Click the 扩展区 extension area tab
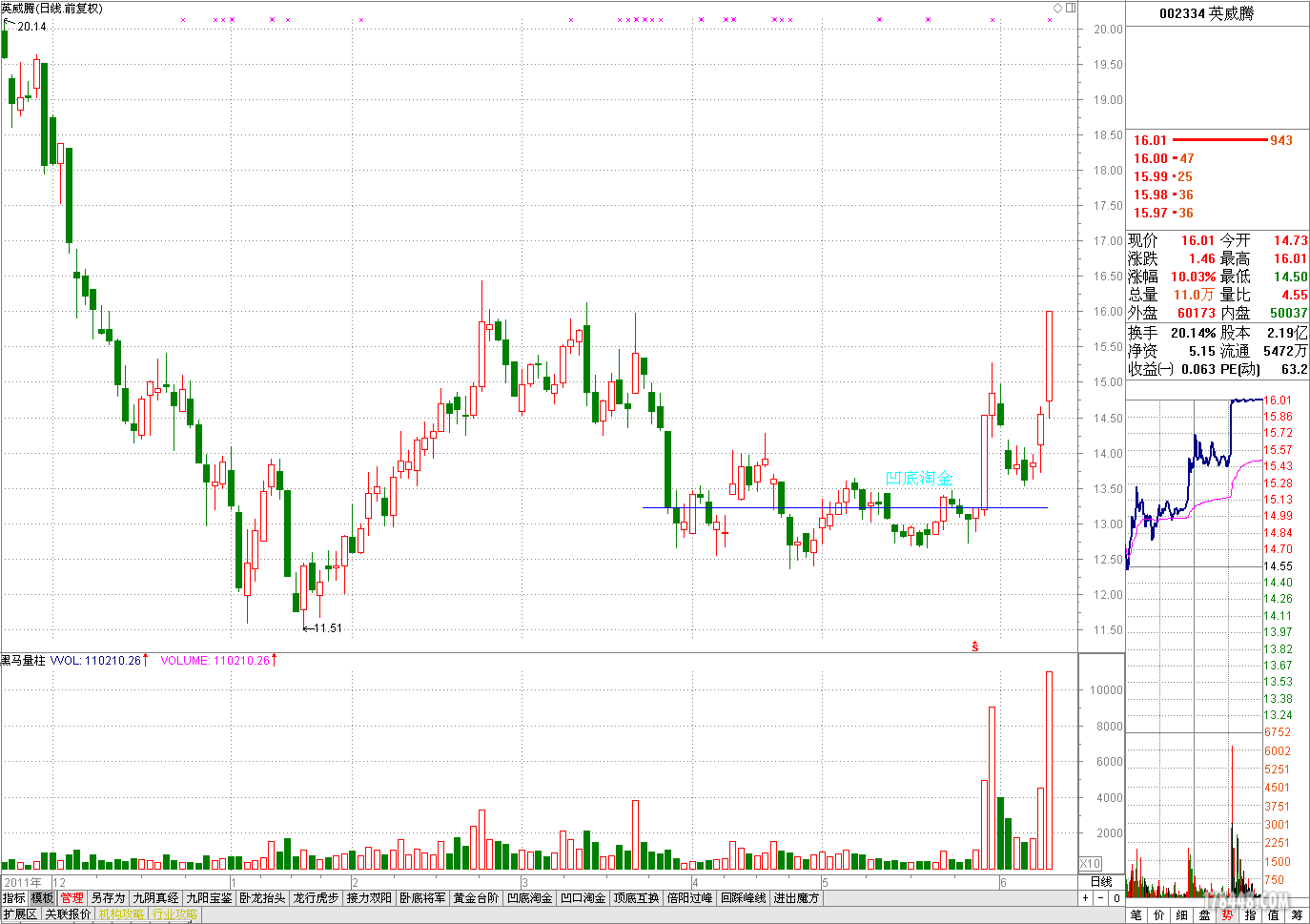 [x=20, y=914]
